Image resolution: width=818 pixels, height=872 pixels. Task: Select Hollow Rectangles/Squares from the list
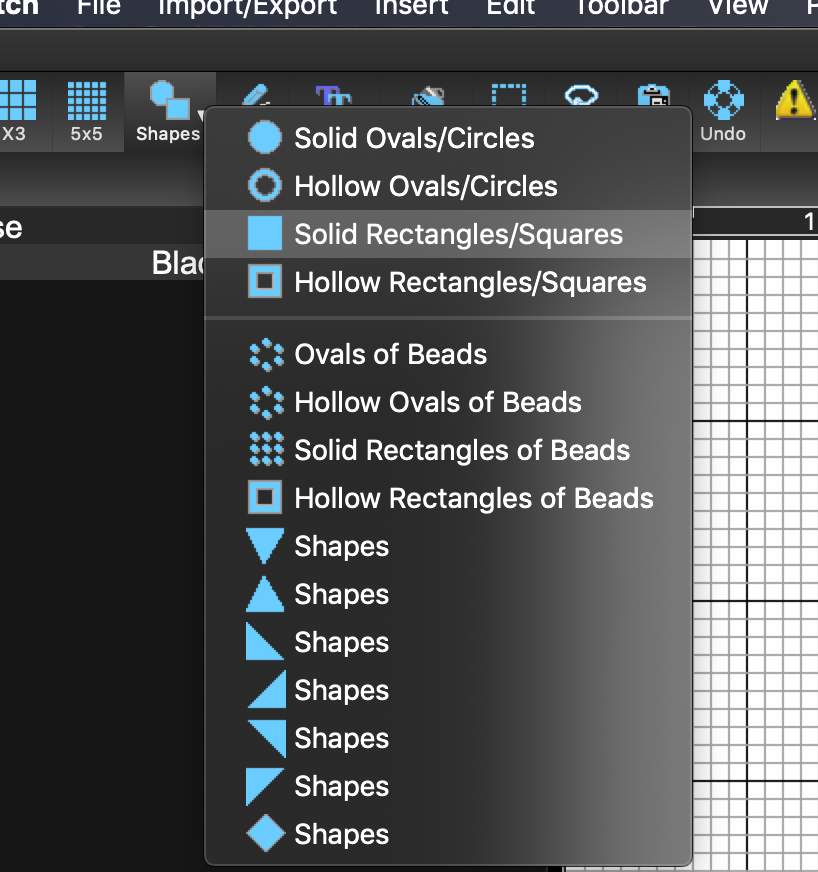470,282
